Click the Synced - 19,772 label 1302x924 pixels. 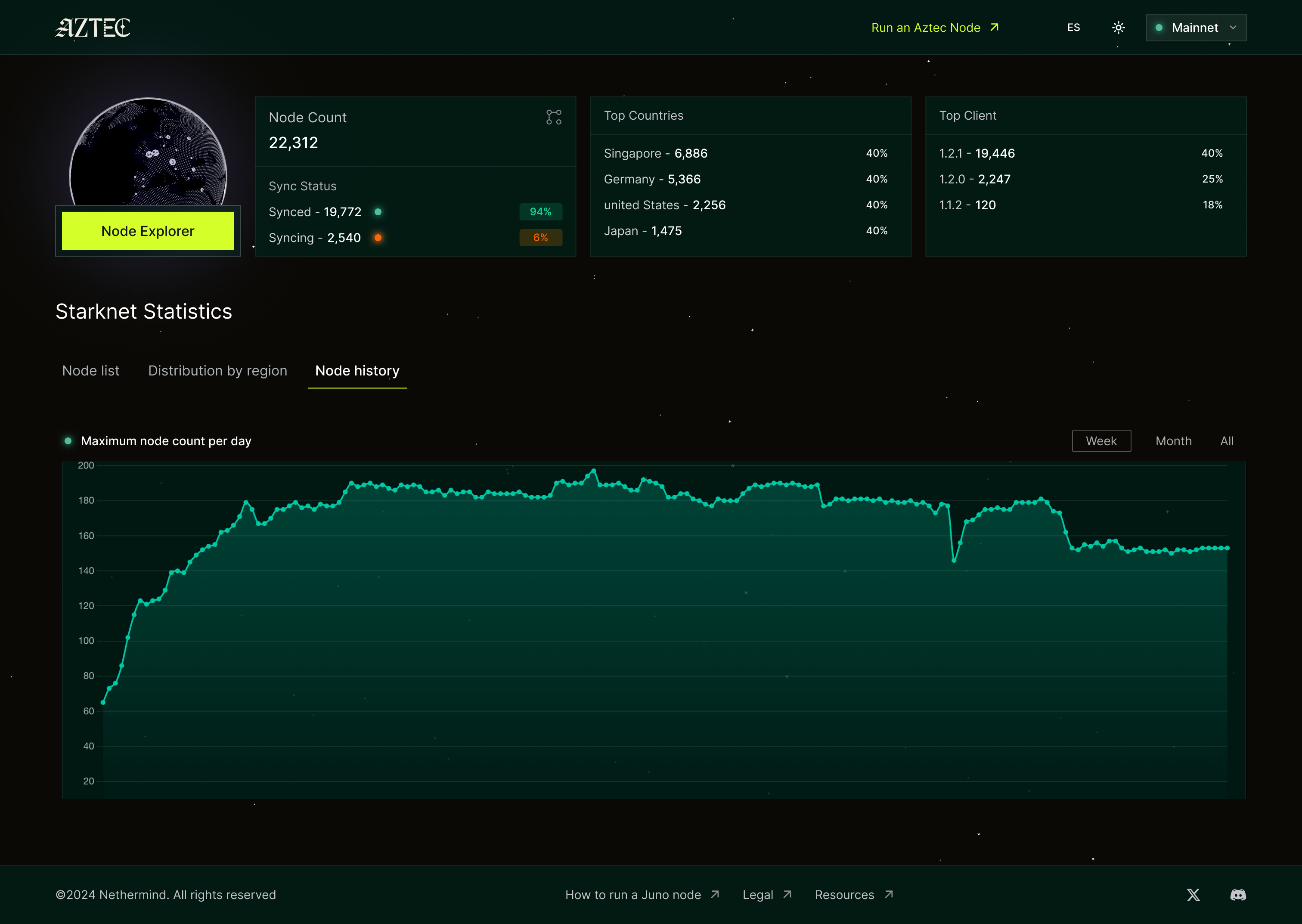tap(315, 212)
